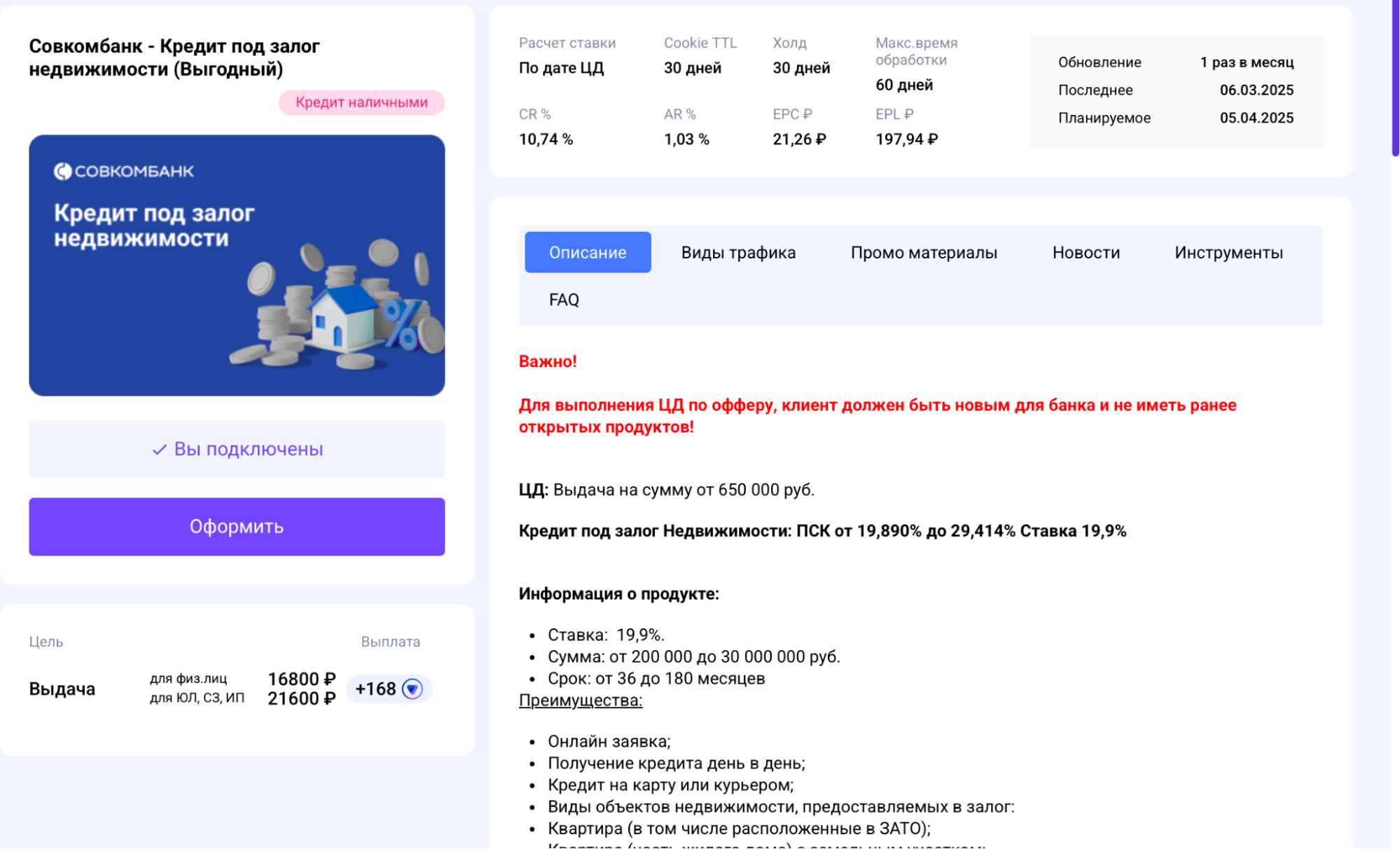Click the page vertical scrollbar
Viewport: 1400px width, 849px height.
coord(1394,77)
